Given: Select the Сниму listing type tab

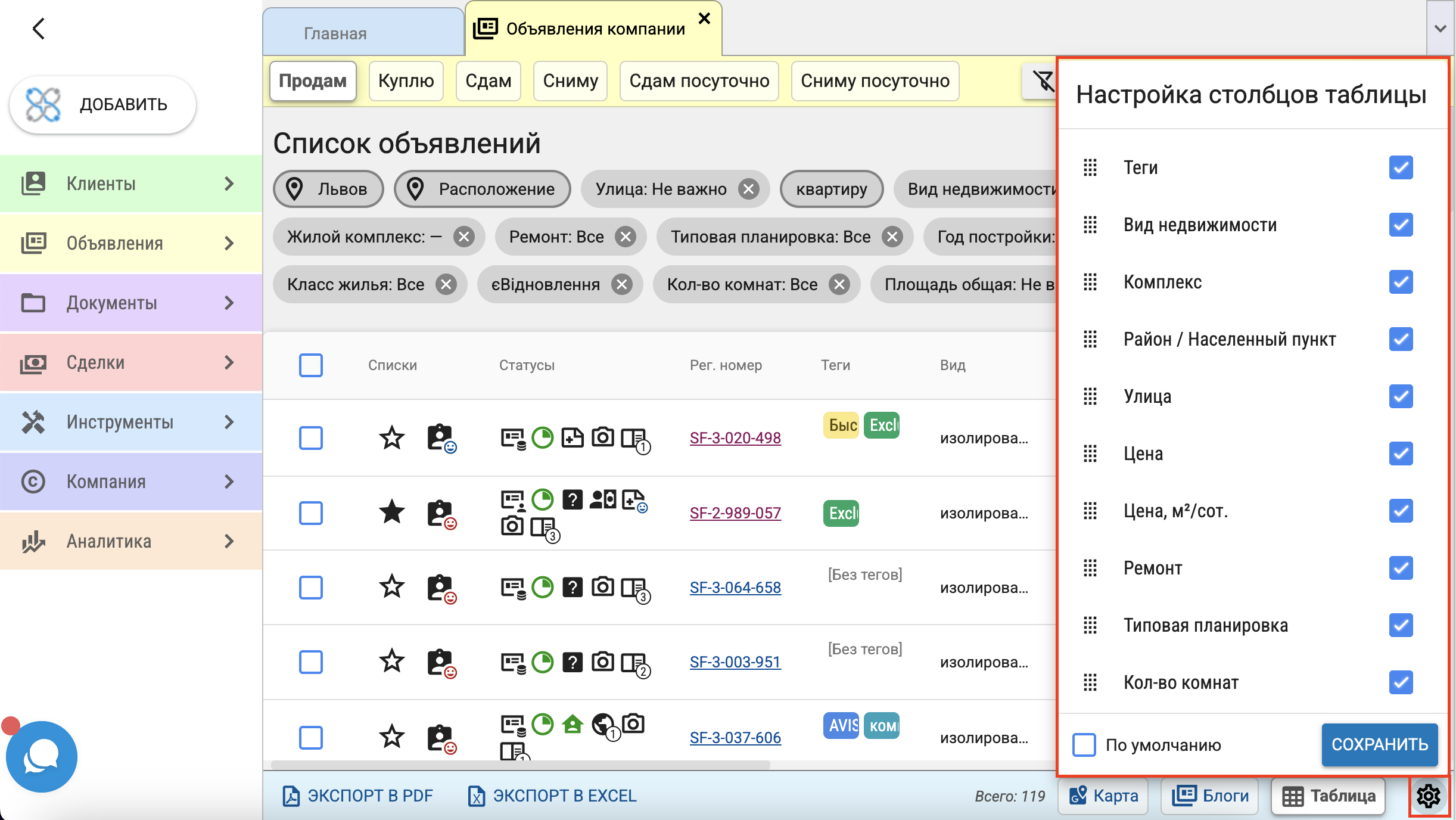Looking at the screenshot, I should click(x=570, y=80).
